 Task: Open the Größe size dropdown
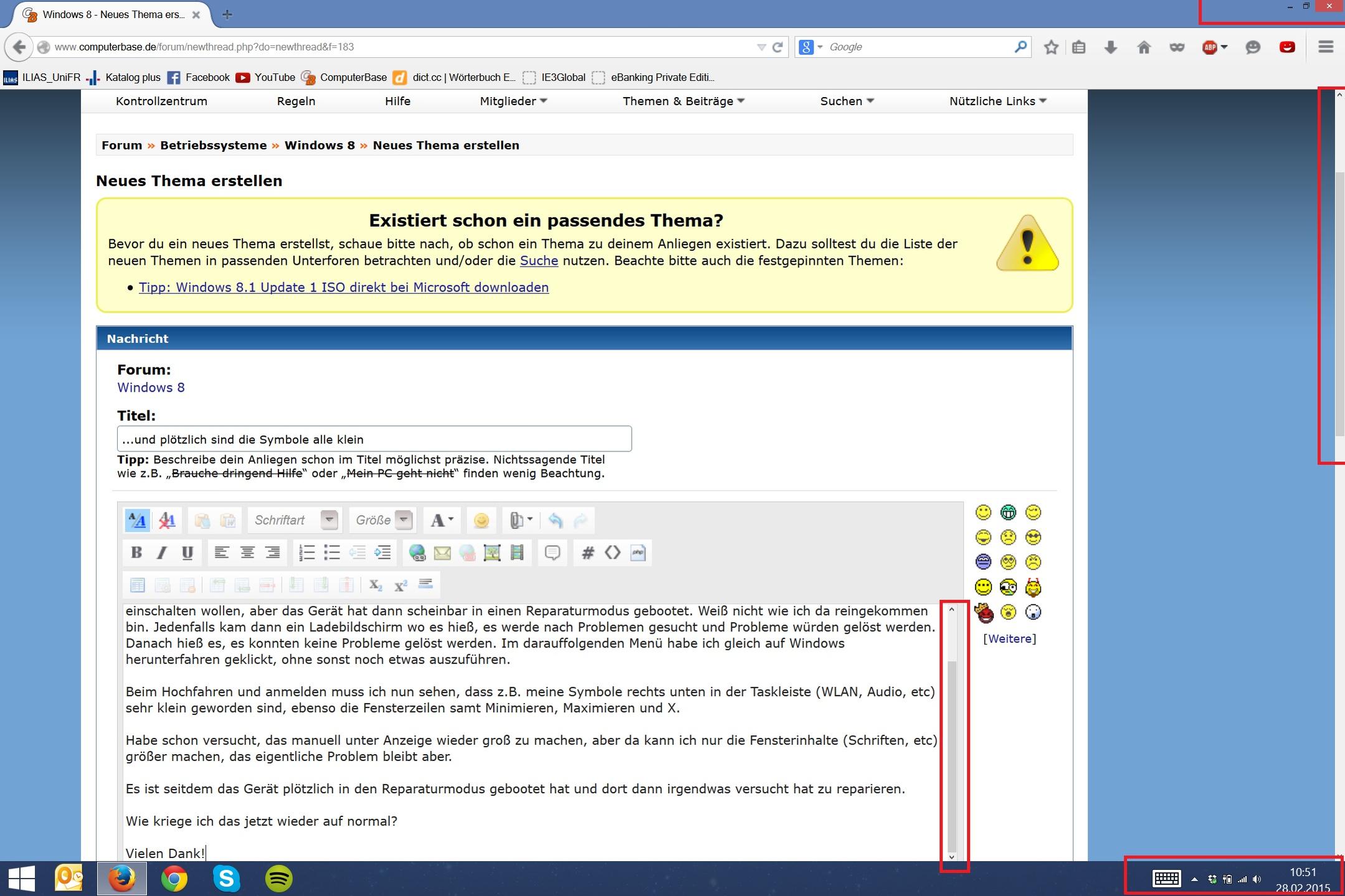point(404,520)
